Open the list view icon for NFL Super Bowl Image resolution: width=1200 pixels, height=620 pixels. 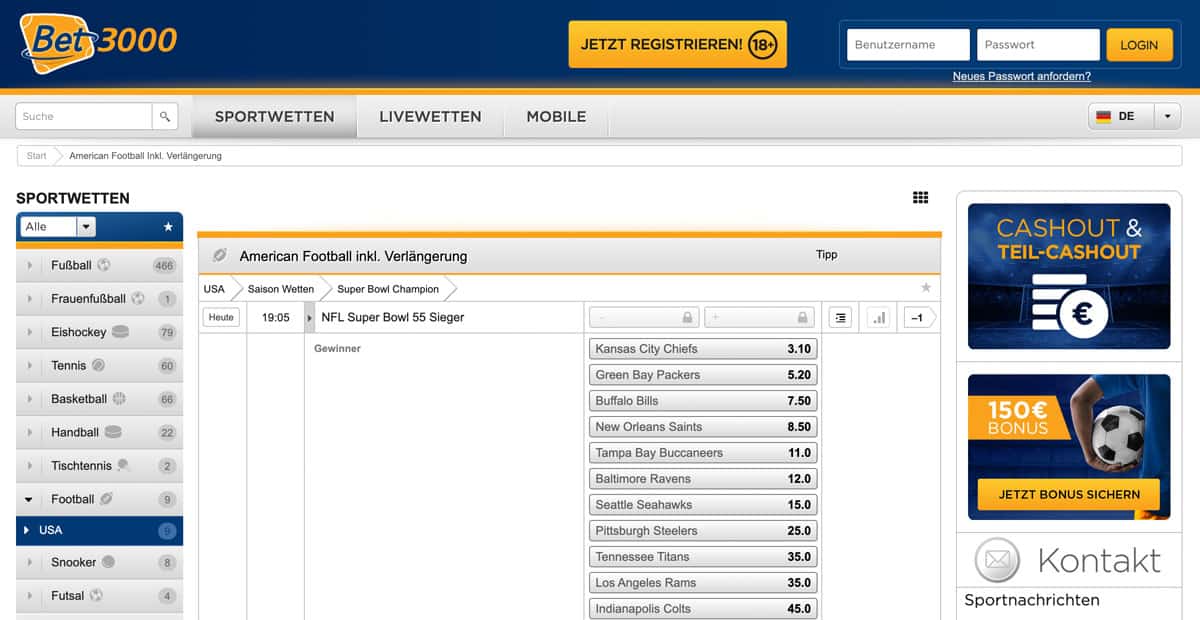click(840, 317)
